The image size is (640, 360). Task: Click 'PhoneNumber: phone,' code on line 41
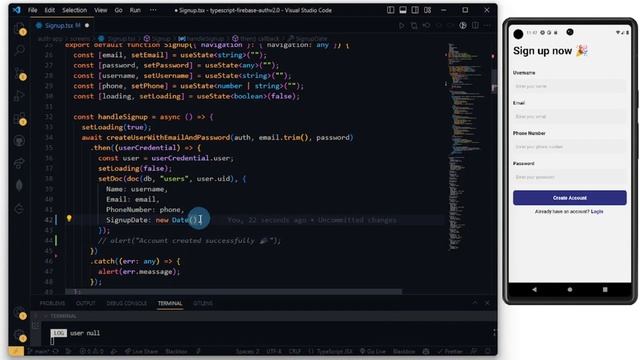(145, 209)
